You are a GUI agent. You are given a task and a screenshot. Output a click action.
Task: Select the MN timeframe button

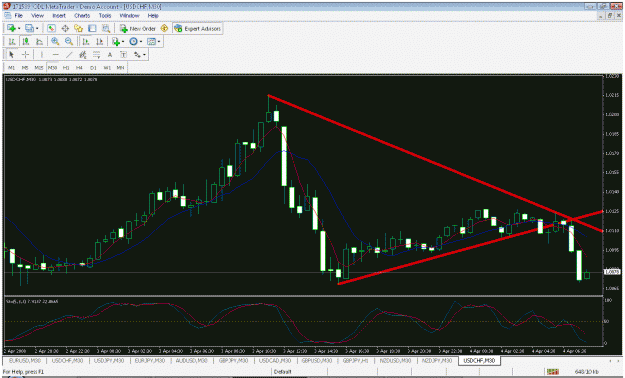click(x=120, y=67)
